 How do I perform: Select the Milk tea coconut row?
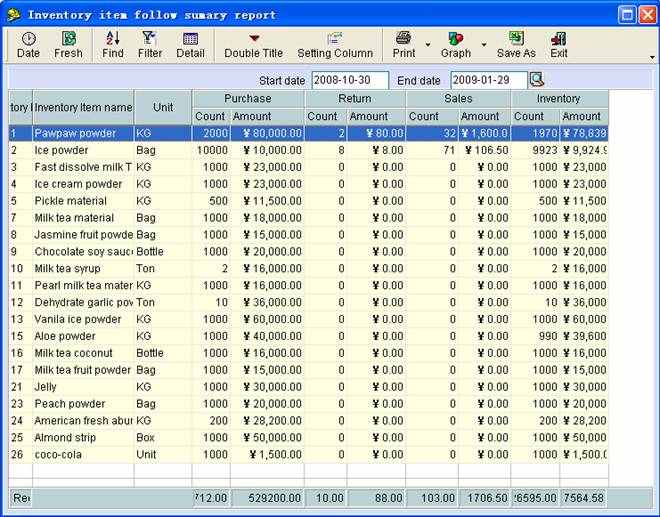(x=309, y=353)
